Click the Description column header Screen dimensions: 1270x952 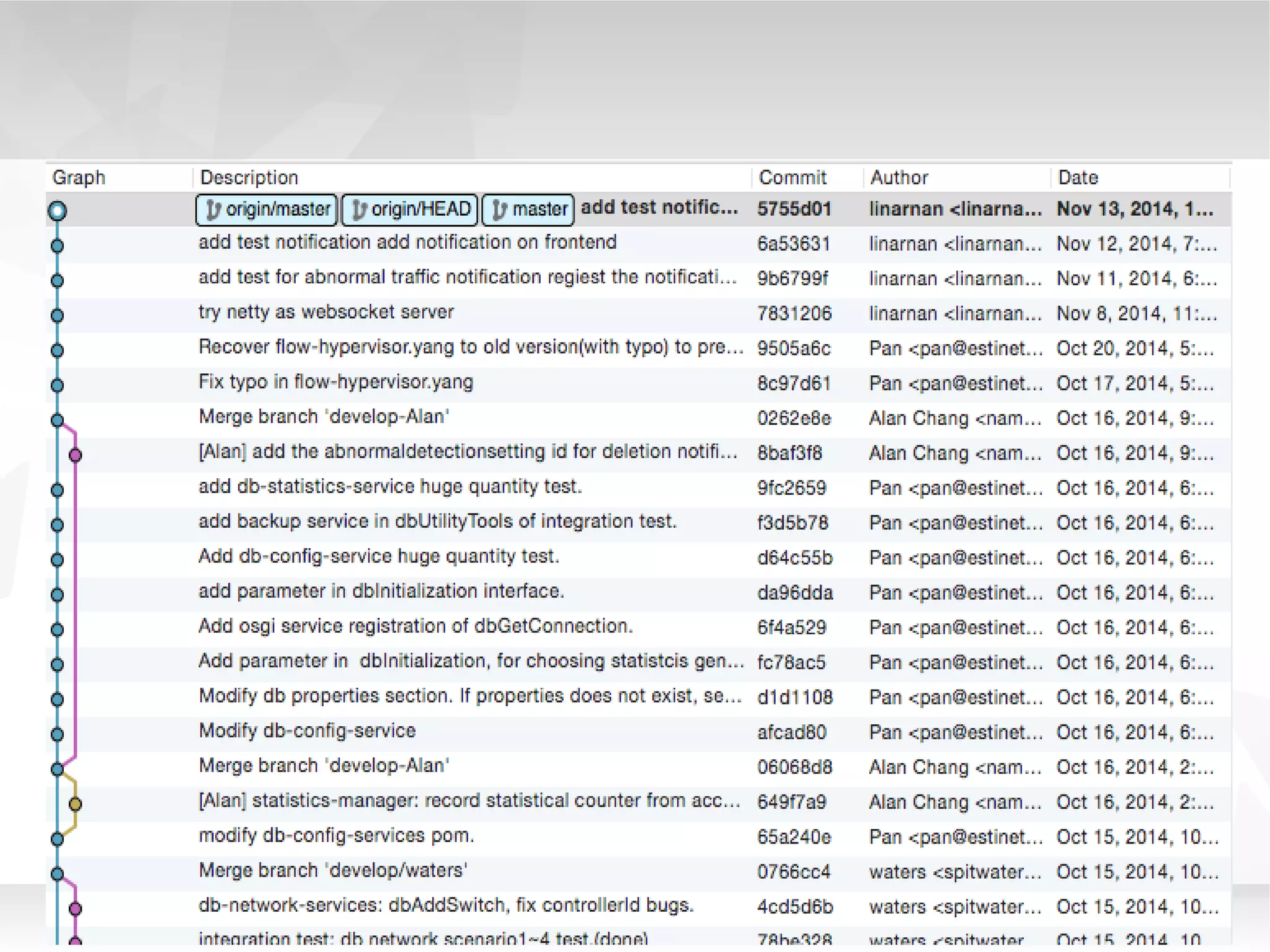[x=249, y=177]
